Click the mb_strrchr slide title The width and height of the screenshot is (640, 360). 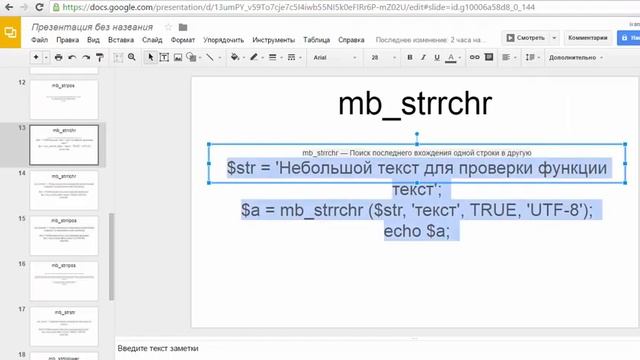click(415, 104)
